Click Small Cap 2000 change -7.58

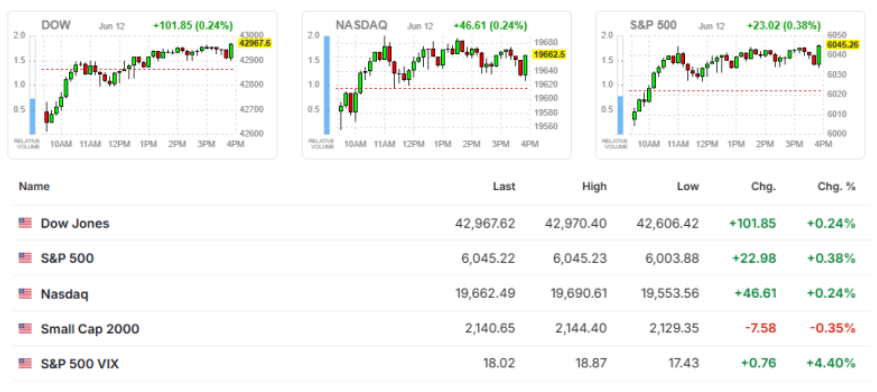pyautogui.click(x=761, y=329)
